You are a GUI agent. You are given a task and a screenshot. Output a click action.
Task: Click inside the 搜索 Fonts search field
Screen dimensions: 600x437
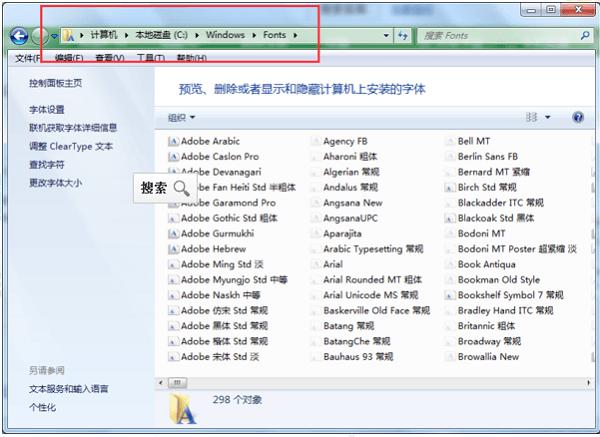point(499,36)
